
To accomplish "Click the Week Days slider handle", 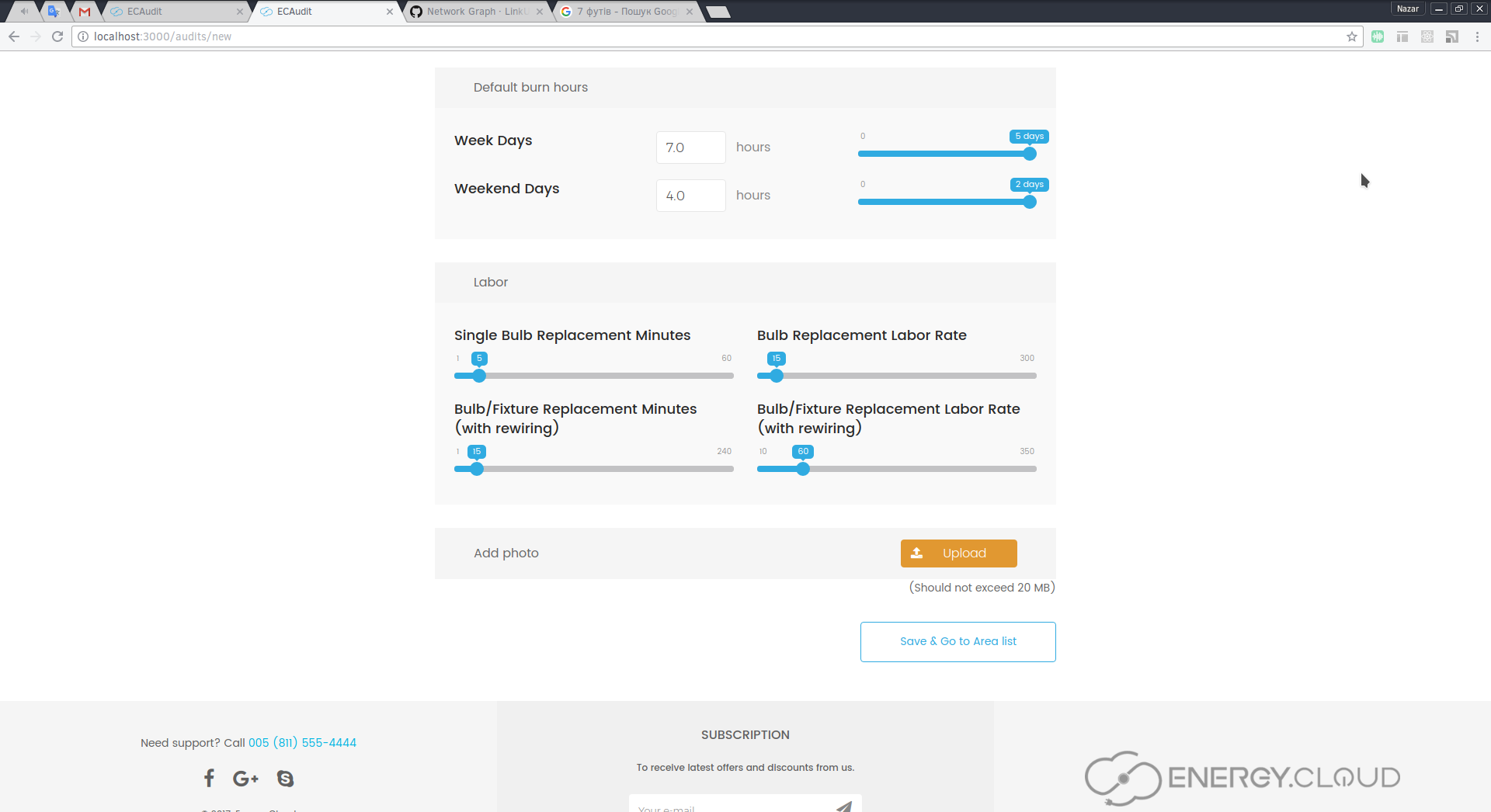I will tap(1030, 154).
